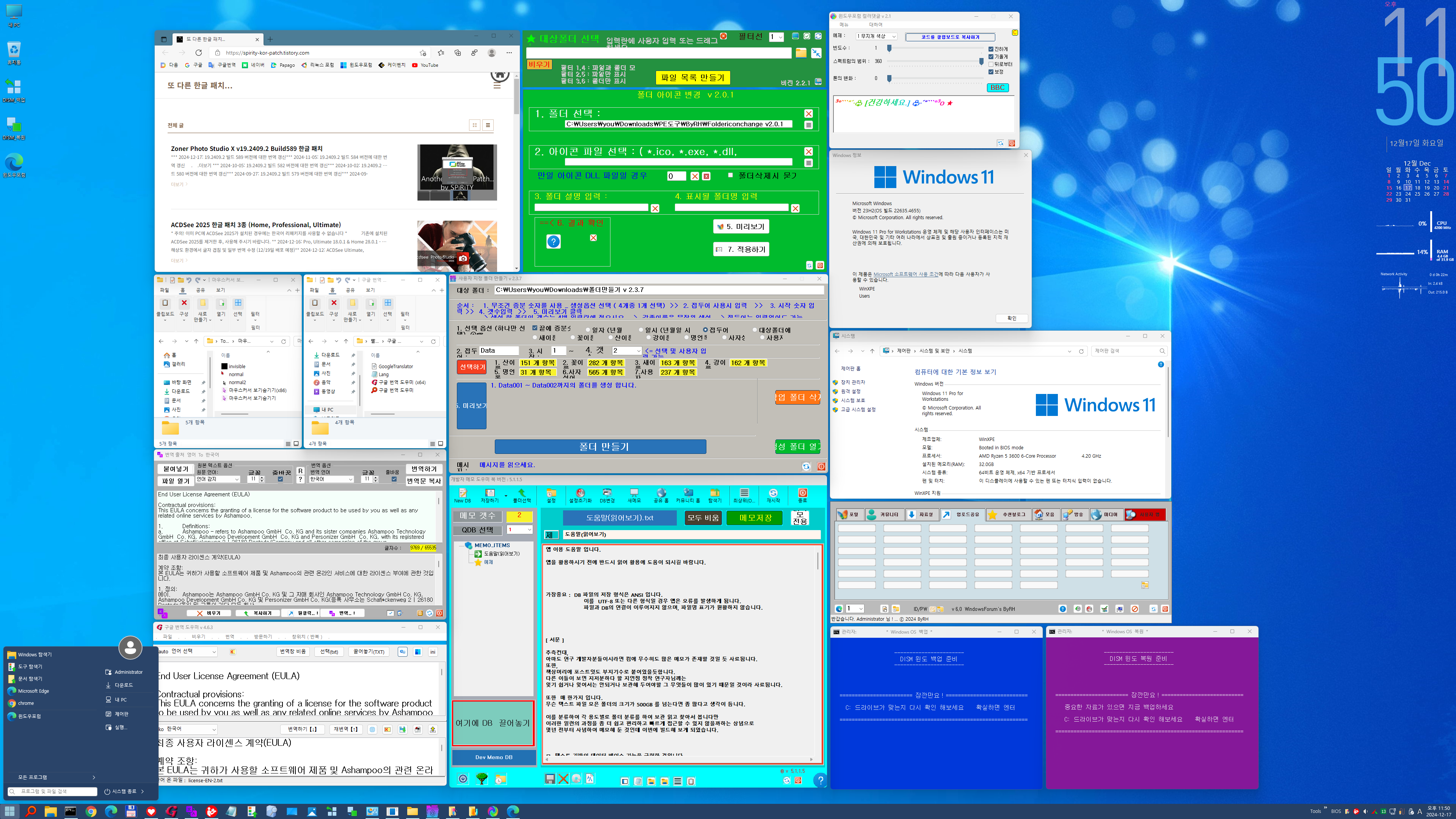Click yellow folder browse icon in target folder selector
The width and height of the screenshot is (1456, 819).
[801, 53]
